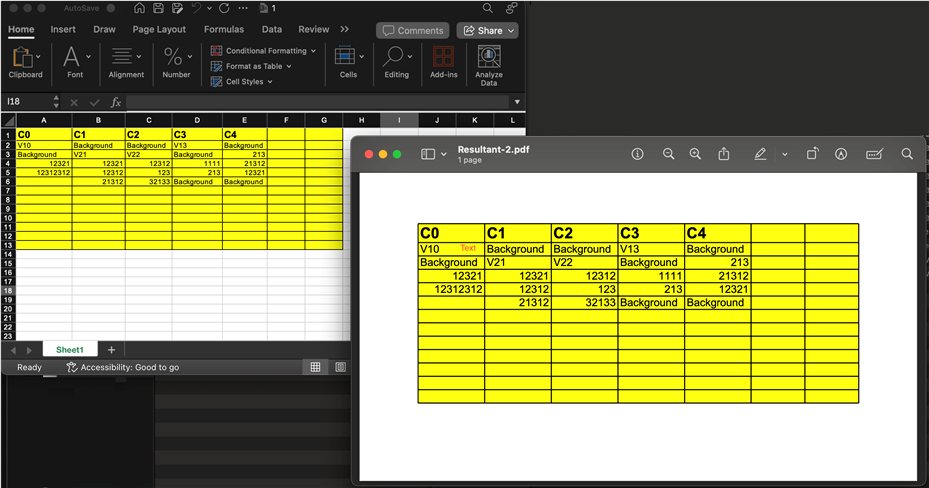
Task: Switch to Normal view in status bar
Action: [315, 367]
